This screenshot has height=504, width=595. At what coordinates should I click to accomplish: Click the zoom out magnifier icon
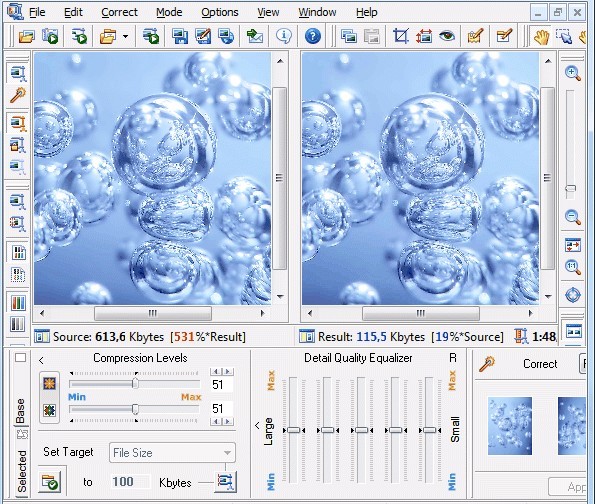point(573,217)
